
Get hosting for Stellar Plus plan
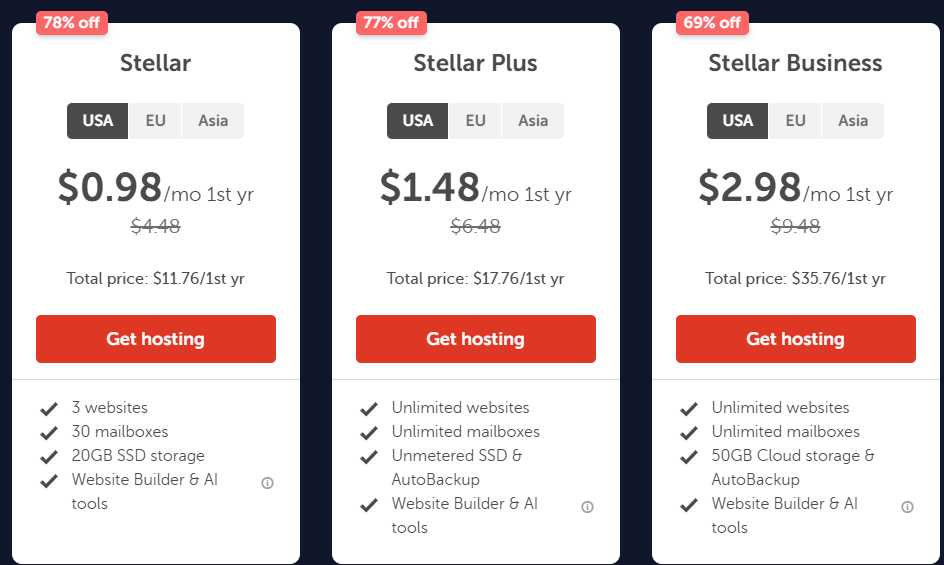[x=476, y=339]
